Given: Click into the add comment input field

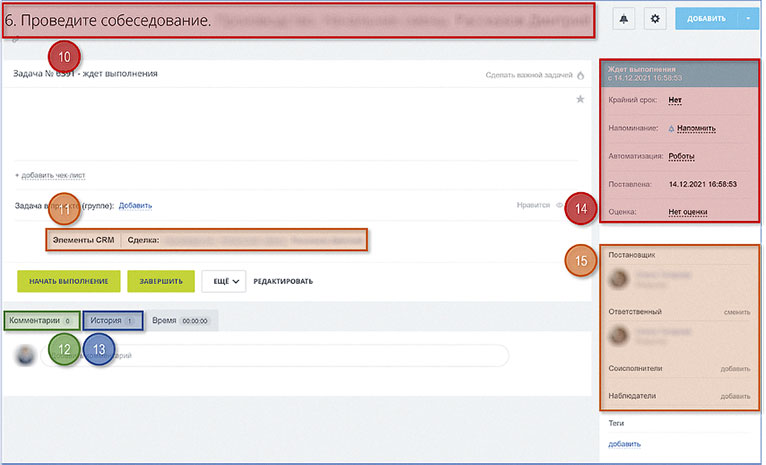Looking at the screenshot, I should pos(275,356).
